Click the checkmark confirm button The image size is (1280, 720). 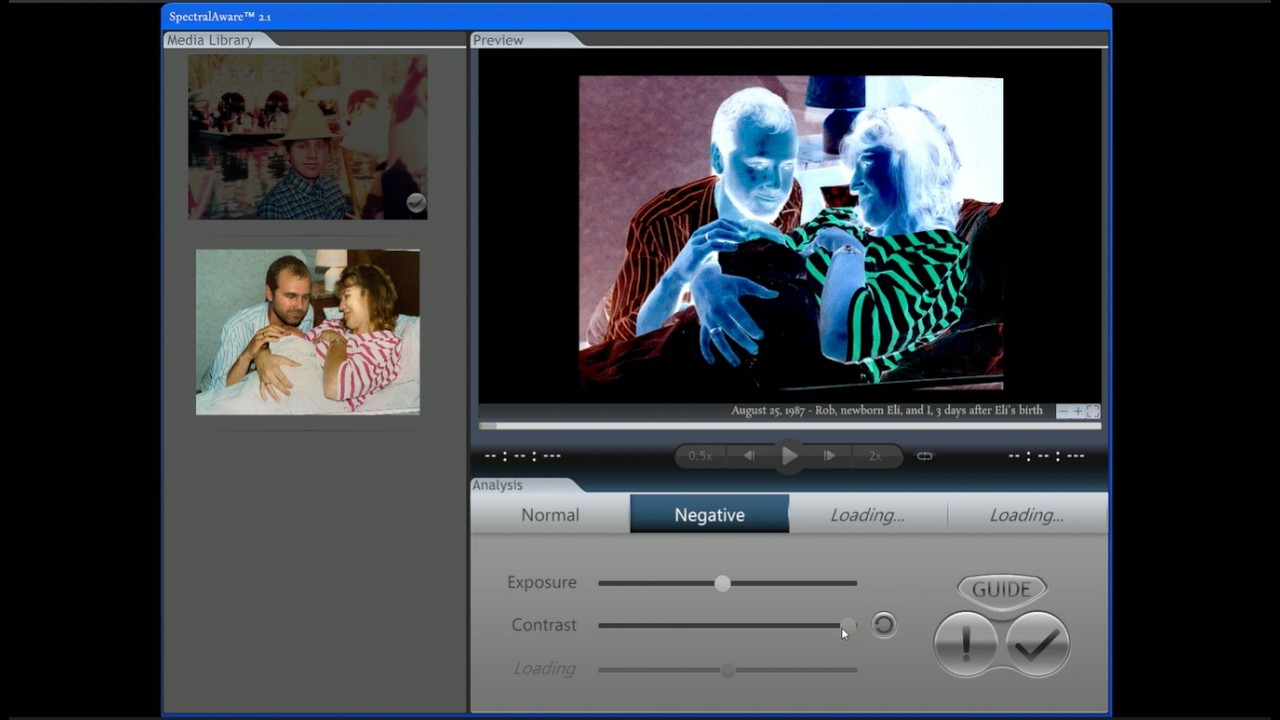(1038, 644)
